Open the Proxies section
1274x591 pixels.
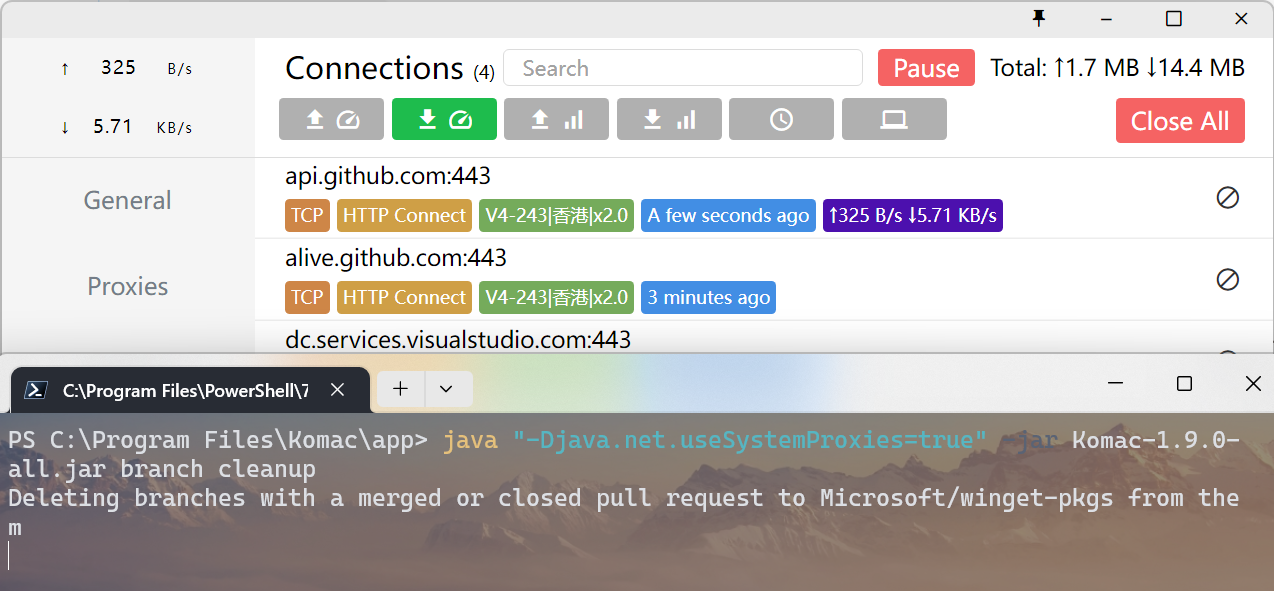[127, 286]
